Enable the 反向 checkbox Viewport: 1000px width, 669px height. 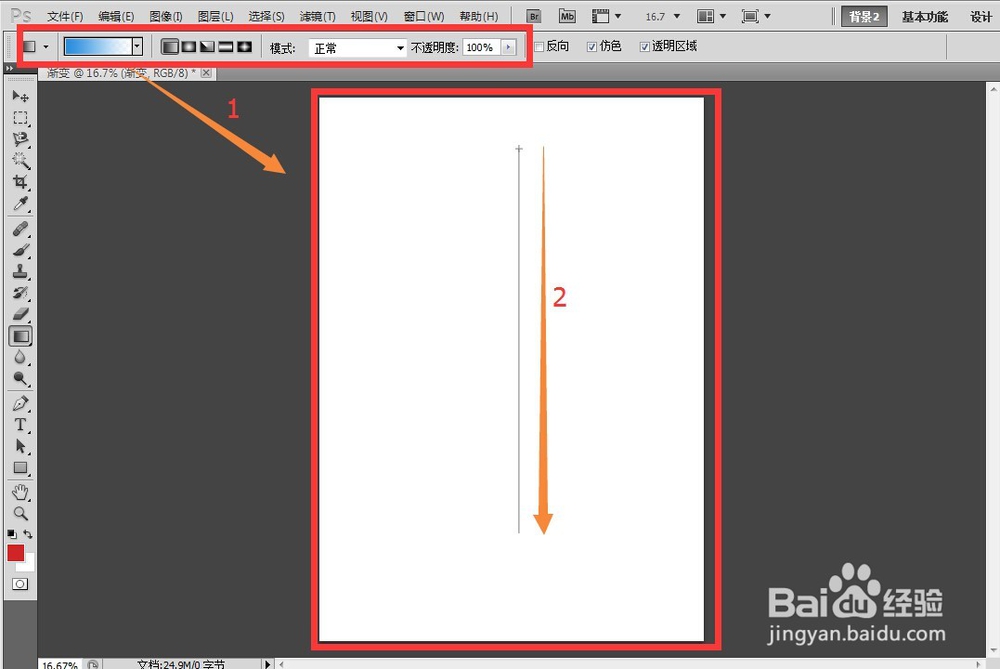pyautogui.click(x=539, y=47)
